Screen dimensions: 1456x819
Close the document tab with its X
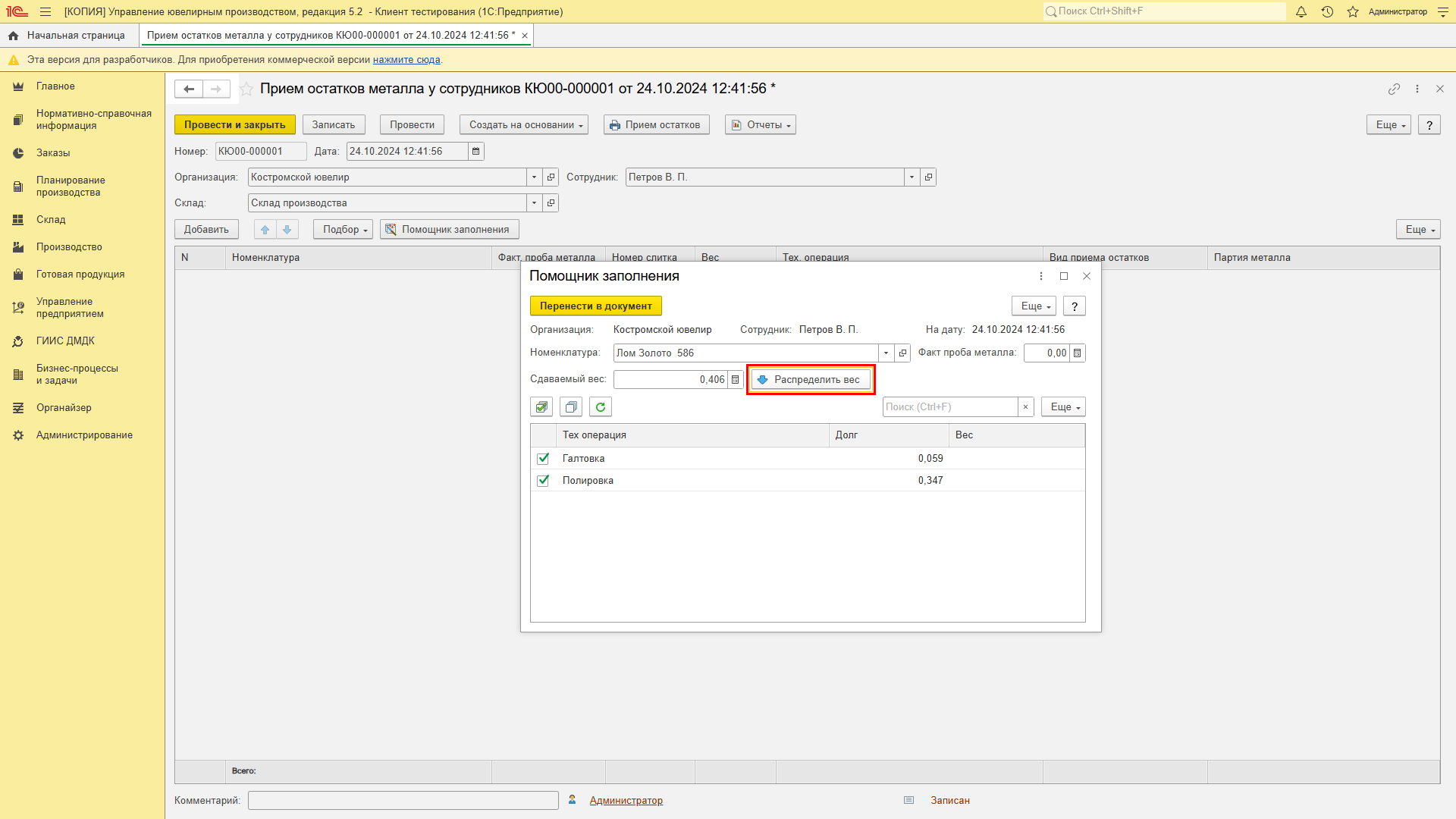click(x=525, y=36)
